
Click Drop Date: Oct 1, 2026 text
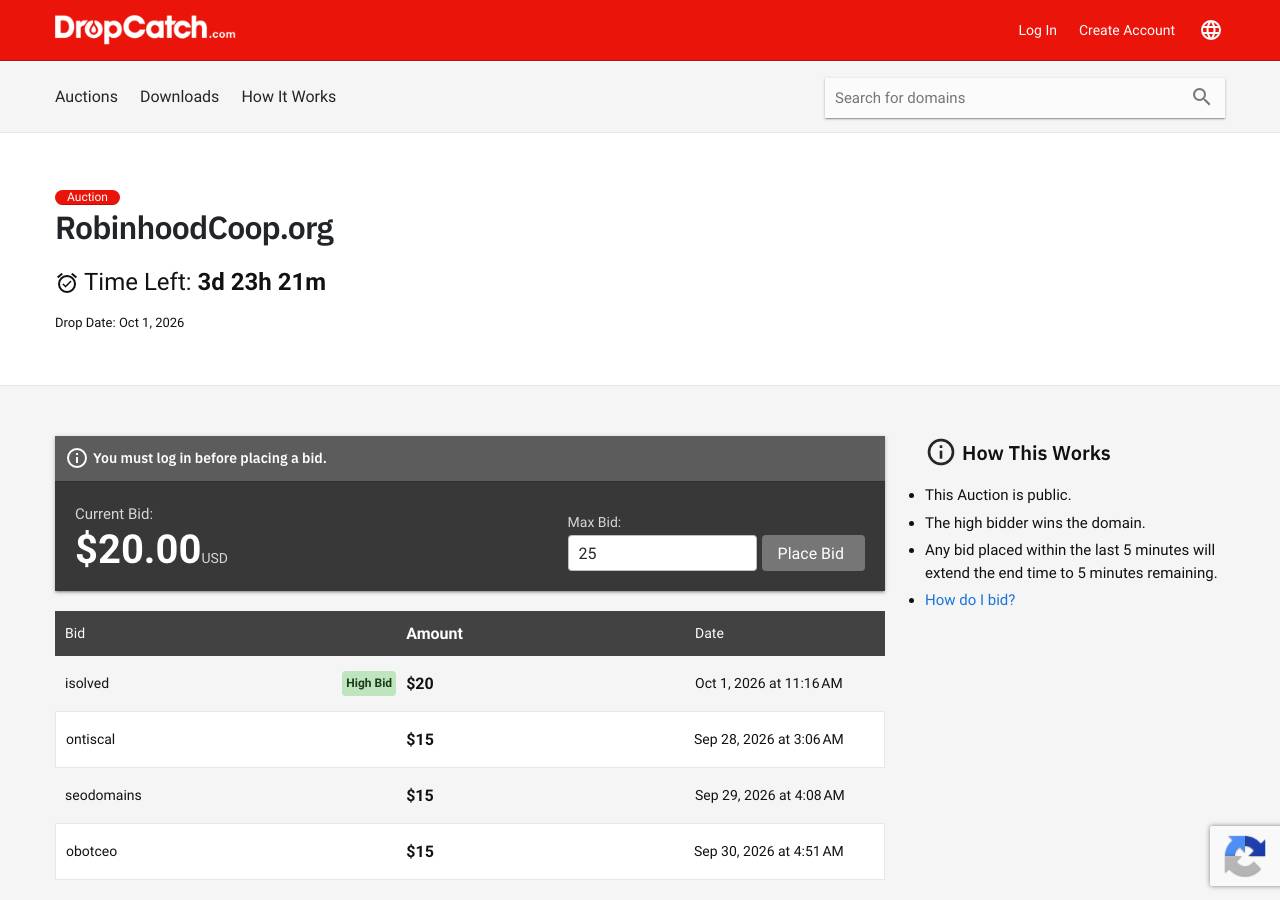pyautogui.click(x=119, y=322)
